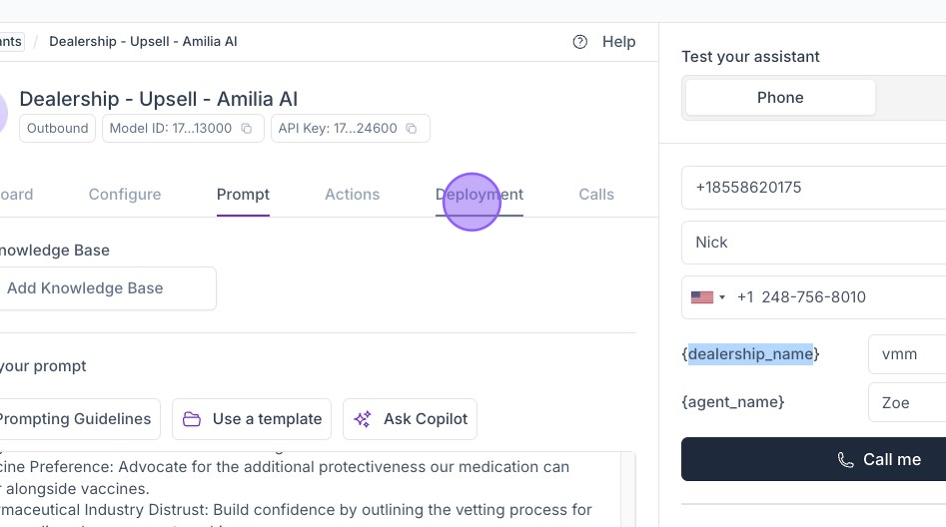Copy the API Key with its copy icon
The image size is (946, 527).
pyautogui.click(x=411, y=129)
